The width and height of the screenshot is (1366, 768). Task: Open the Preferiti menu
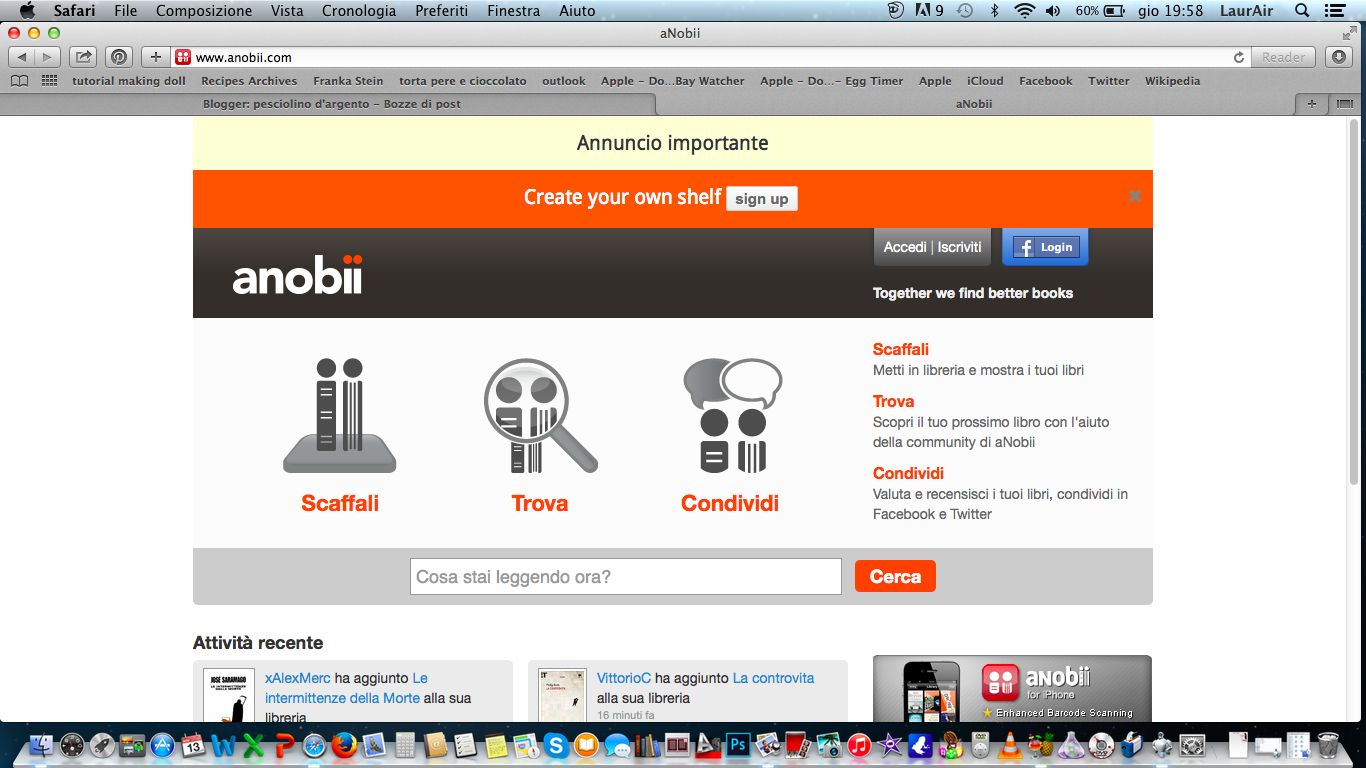click(x=442, y=11)
